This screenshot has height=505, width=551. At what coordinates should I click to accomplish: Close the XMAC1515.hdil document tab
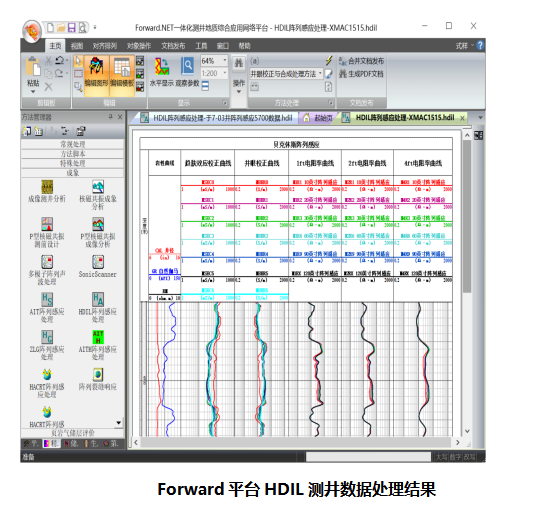click(462, 118)
